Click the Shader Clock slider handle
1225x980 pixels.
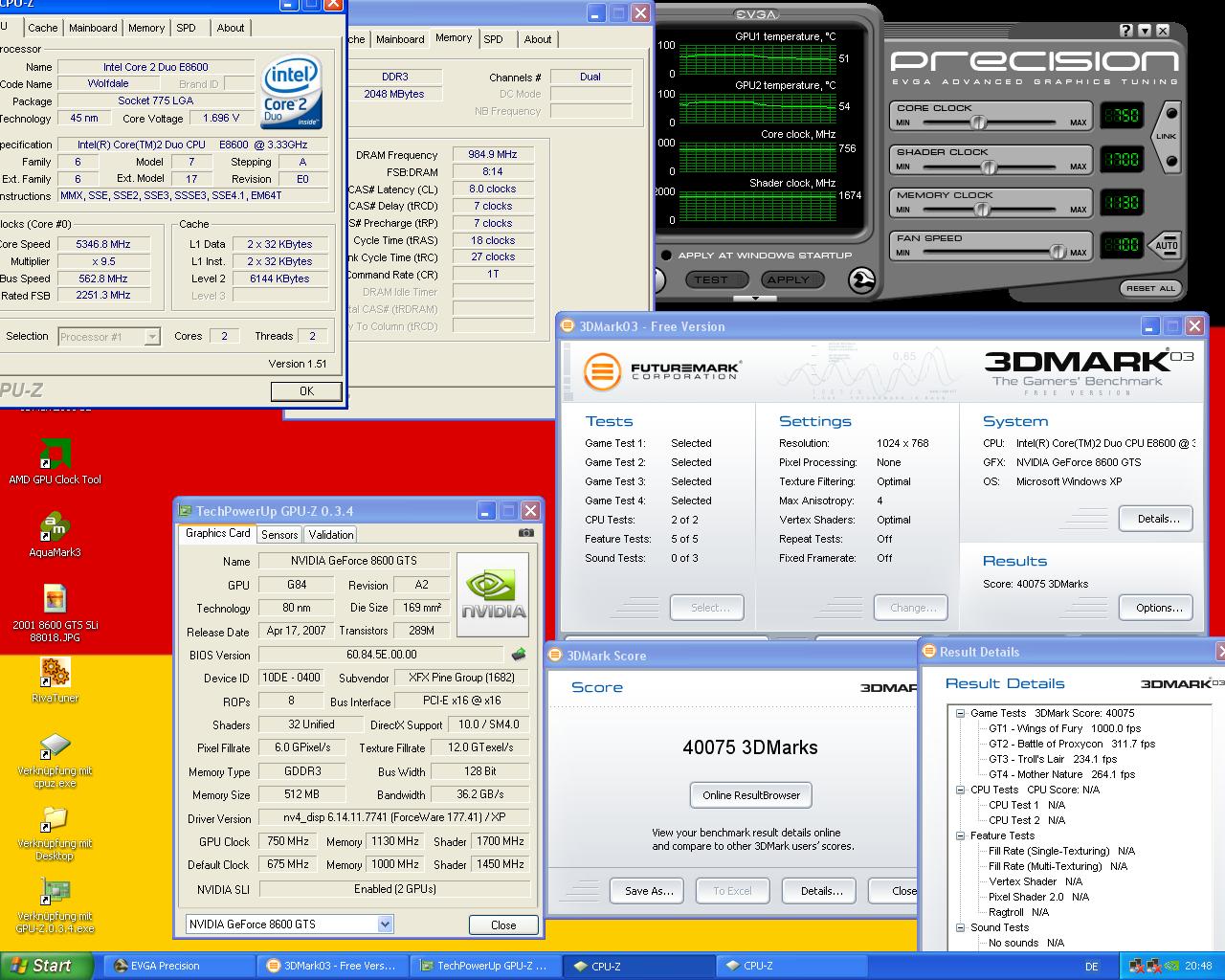[989, 167]
